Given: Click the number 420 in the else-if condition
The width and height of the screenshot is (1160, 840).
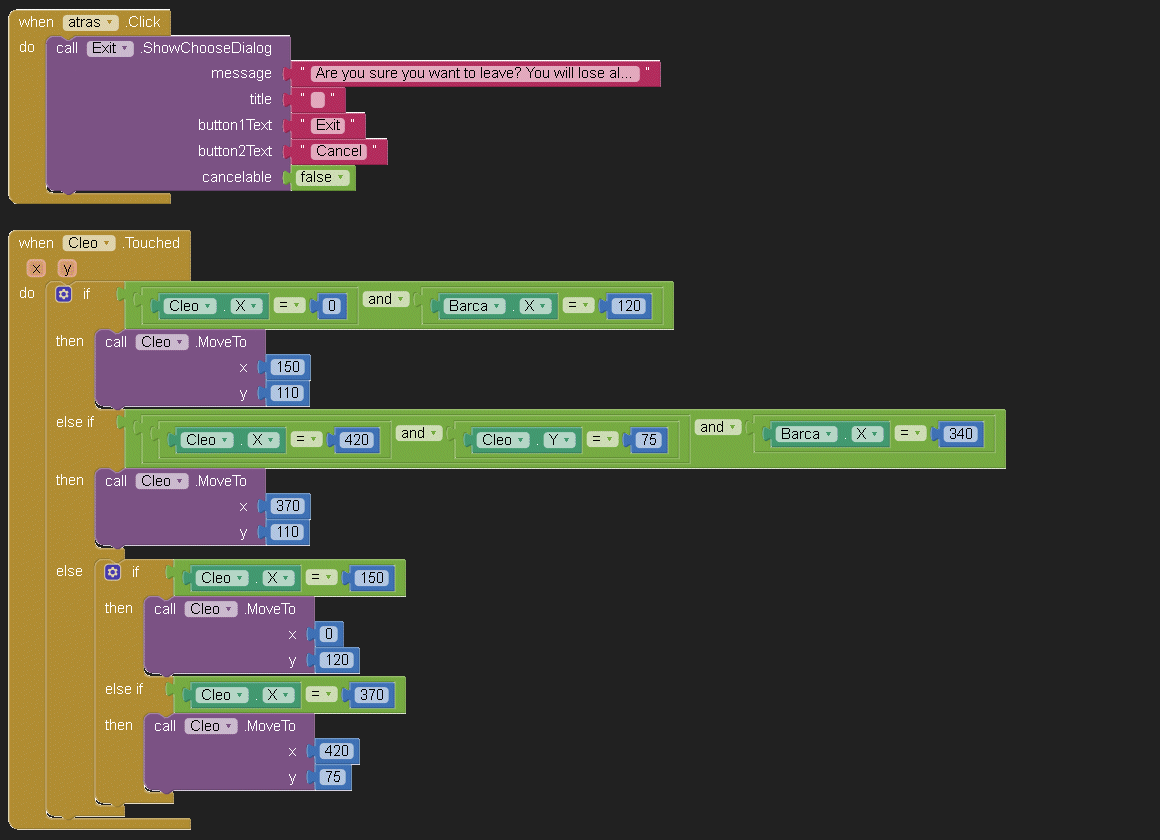Looking at the screenshot, I should [356, 440].
